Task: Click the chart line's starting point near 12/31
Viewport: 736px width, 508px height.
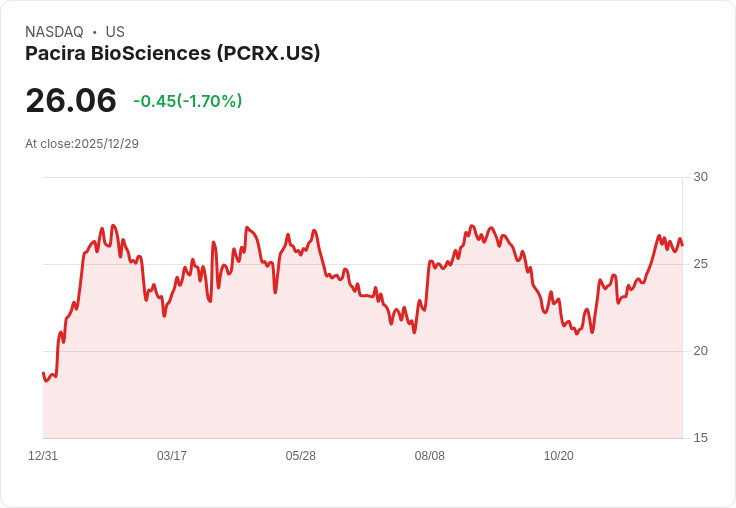Action: click(x=43, y=373)
